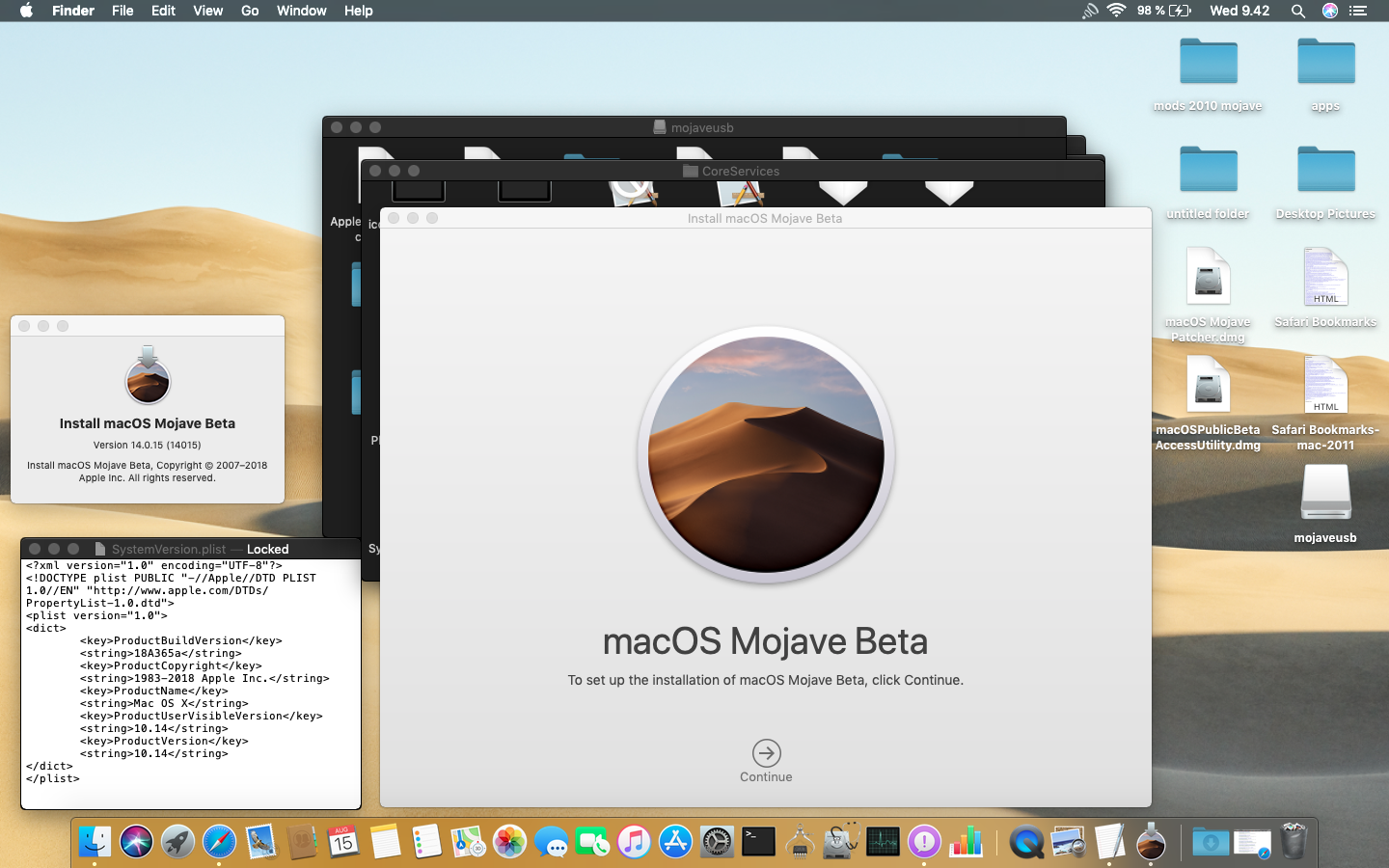Screen dimensions: 1389x868
Task: Click Mojave icon in the About window
Action: pyautogui.click(x=148, y=375)
